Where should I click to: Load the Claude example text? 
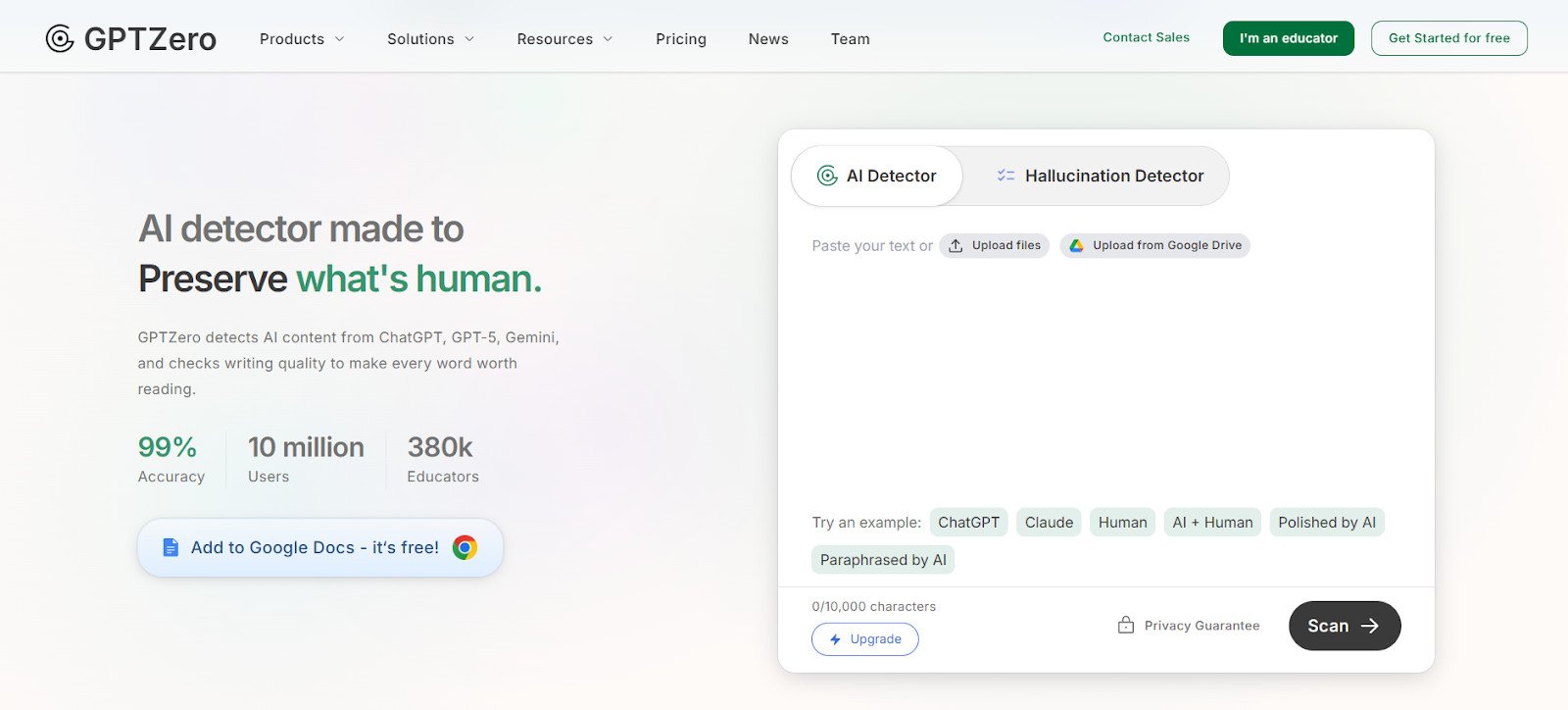point(1049,523)
